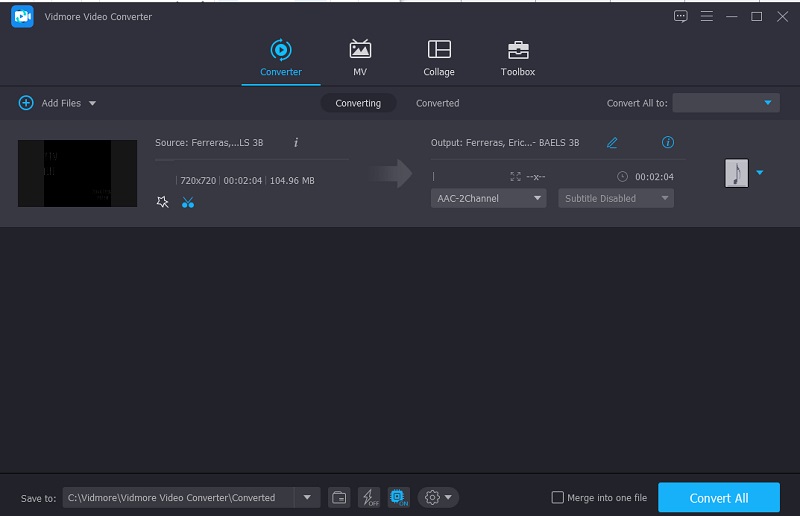This screenshot has height=516, width=800.
Task: Open the Convert All to format dropdown
Action: (725, 103)
